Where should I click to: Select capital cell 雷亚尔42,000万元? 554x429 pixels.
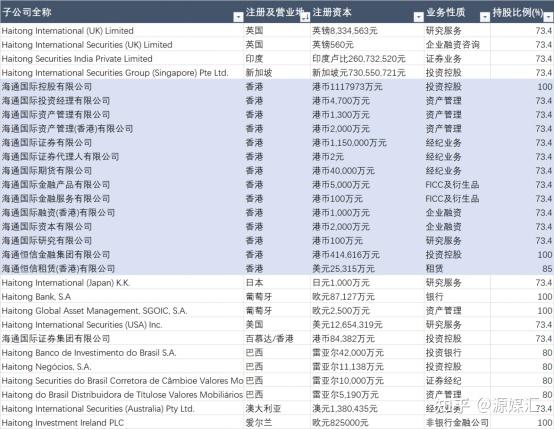367,353
